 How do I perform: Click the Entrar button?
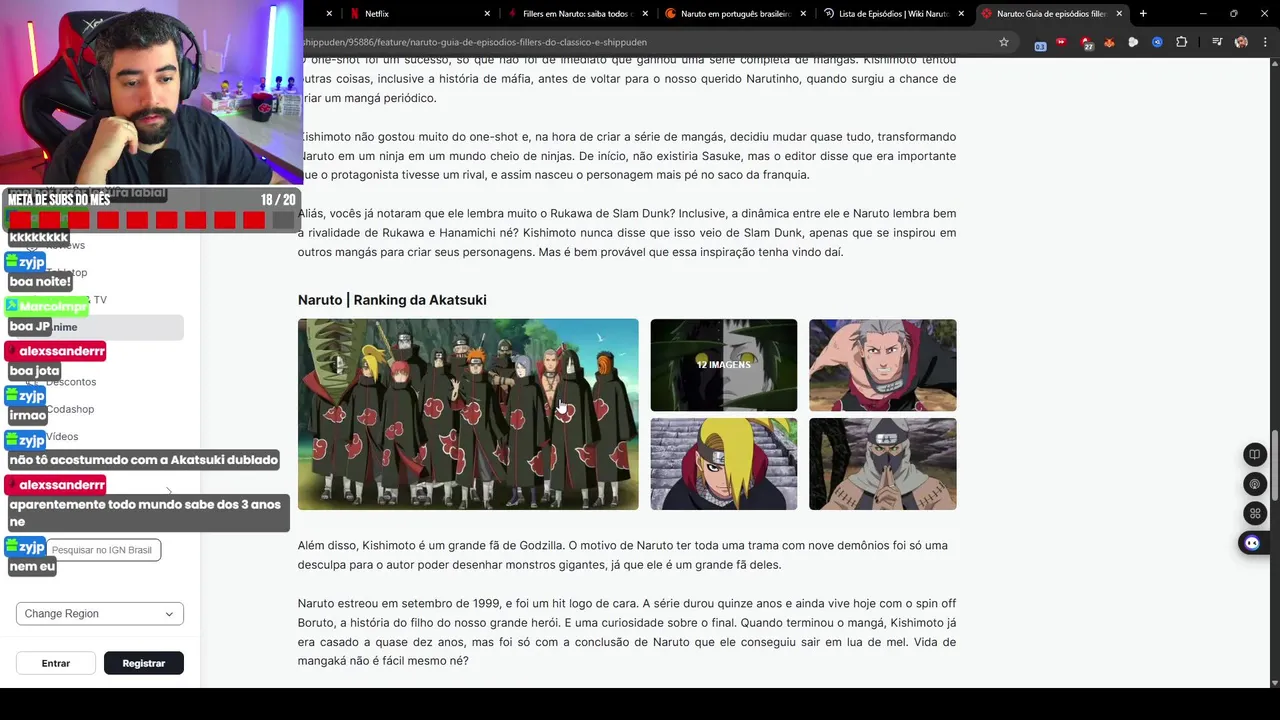pos(56,663)
